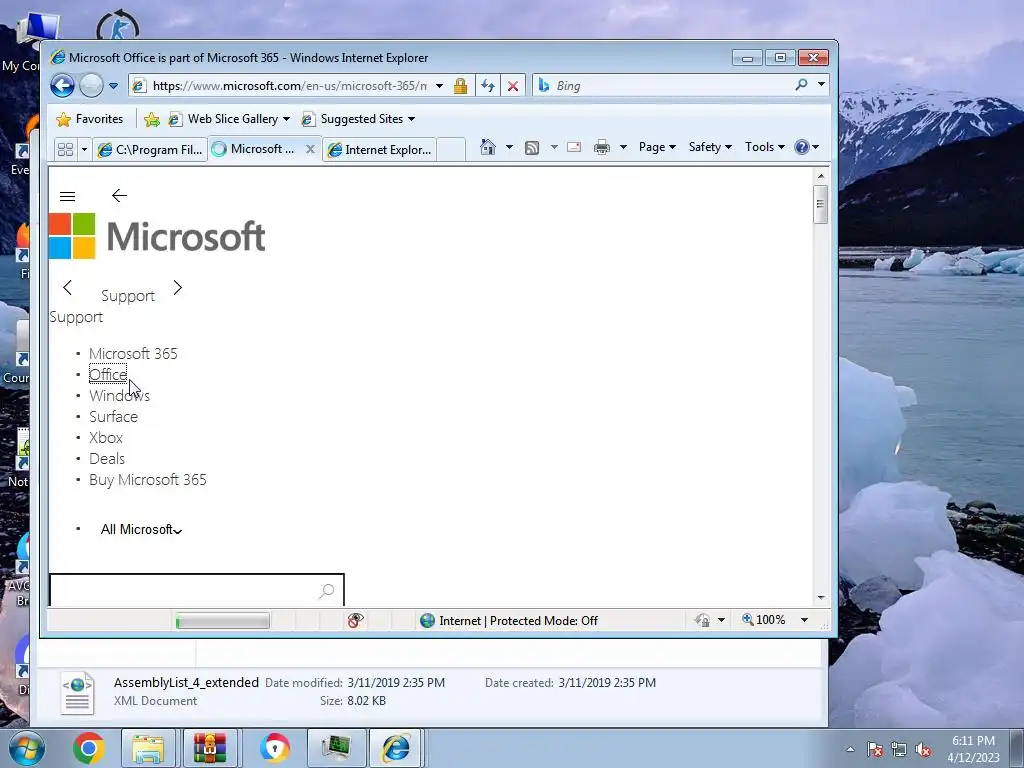Click the browser Forward arrow button
Viewport: 1024px width, 768px height.
point(91,86)
